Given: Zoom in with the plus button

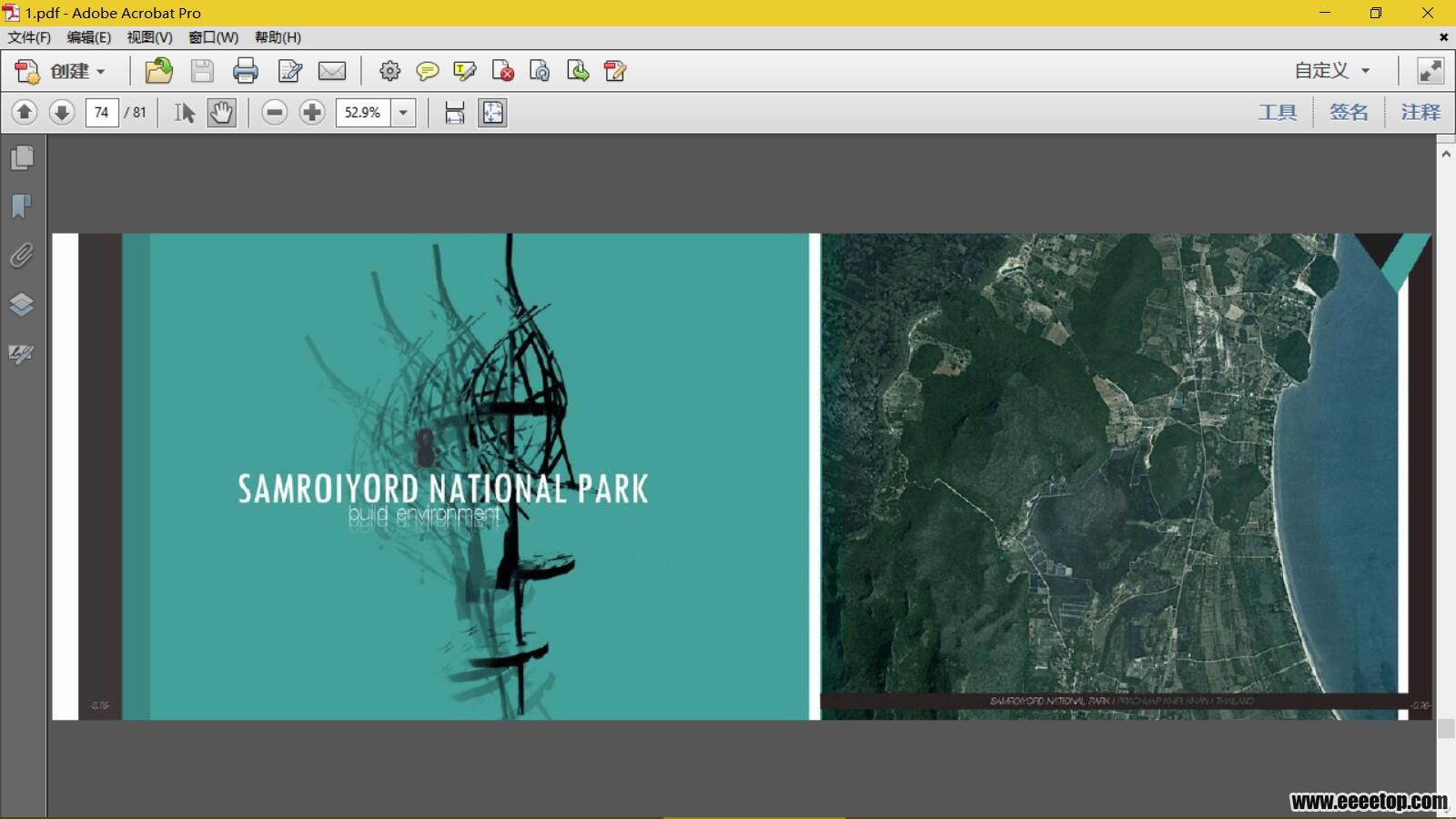Looking at the screenshot, I should [312, 112].
